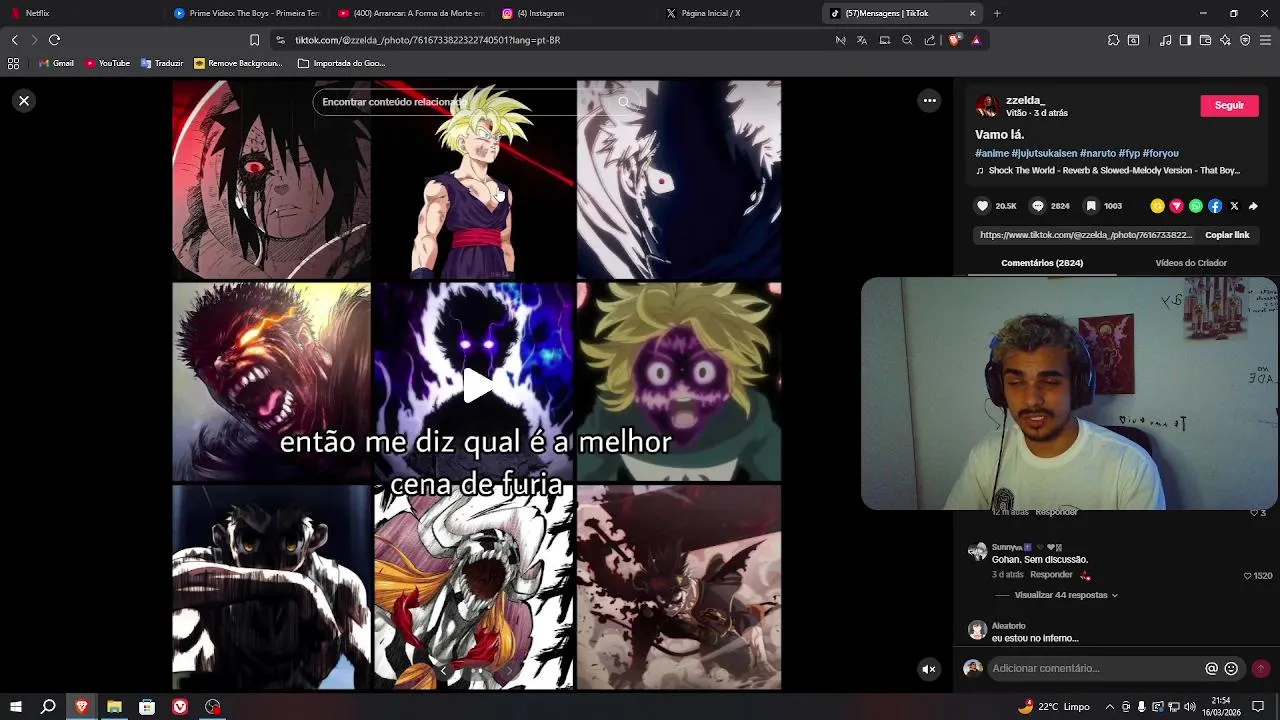Viewport: 1280px width, 720px height.
Task: Open Brave Rewards triangle icon
Action: 976,40
